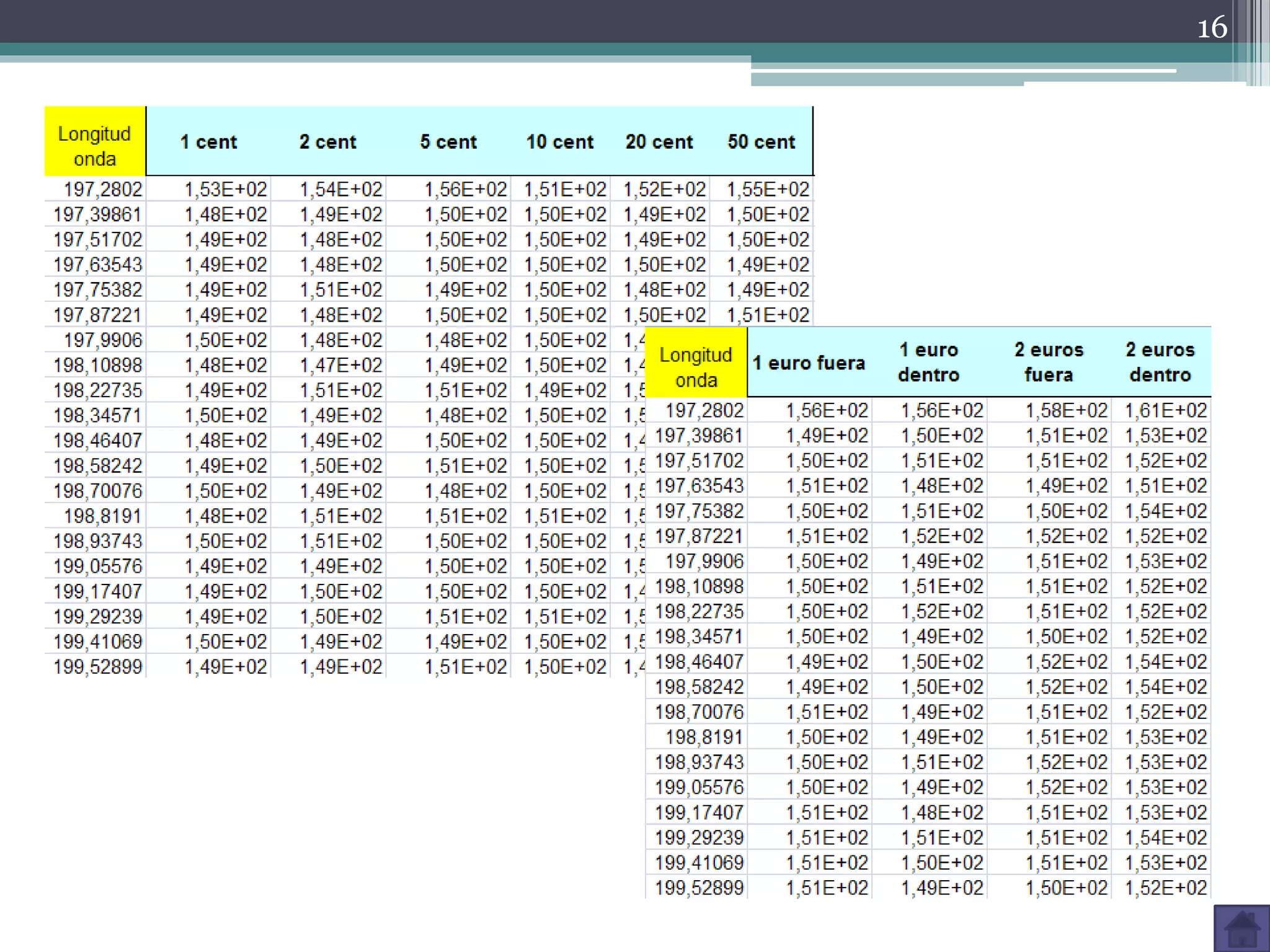Image resolution: width=1270 pixels, height=952 pixels.
Task: Click the 1 euro dentro header
Action: 929,362
